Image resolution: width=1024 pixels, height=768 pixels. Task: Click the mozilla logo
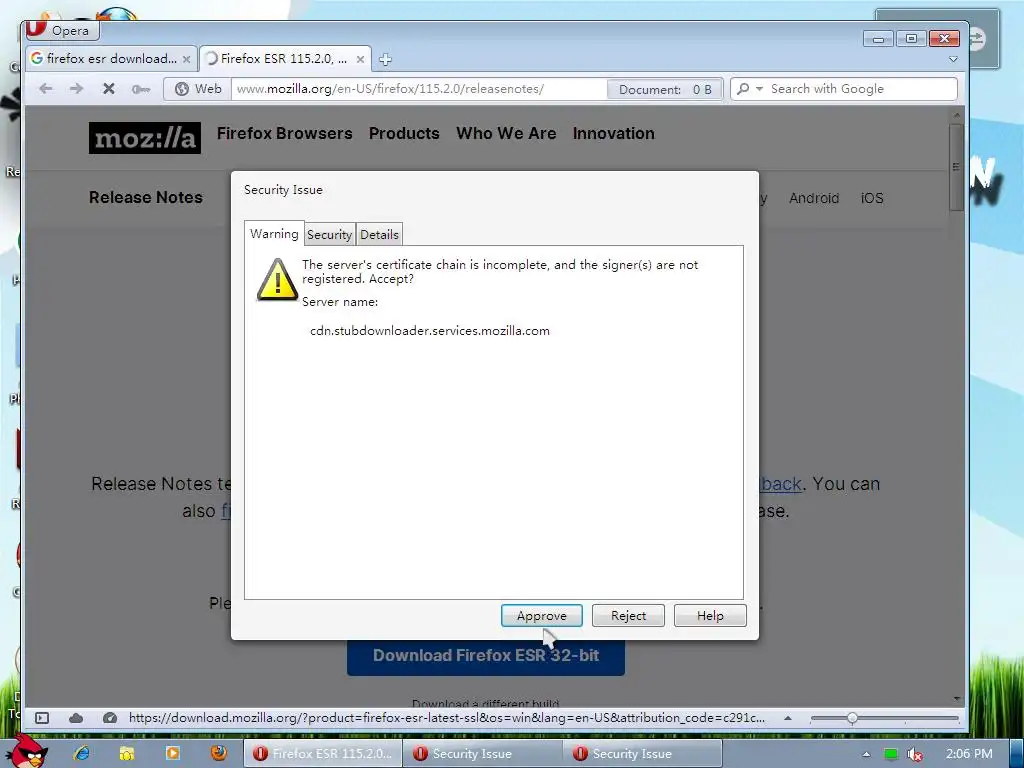coord(144,138)
